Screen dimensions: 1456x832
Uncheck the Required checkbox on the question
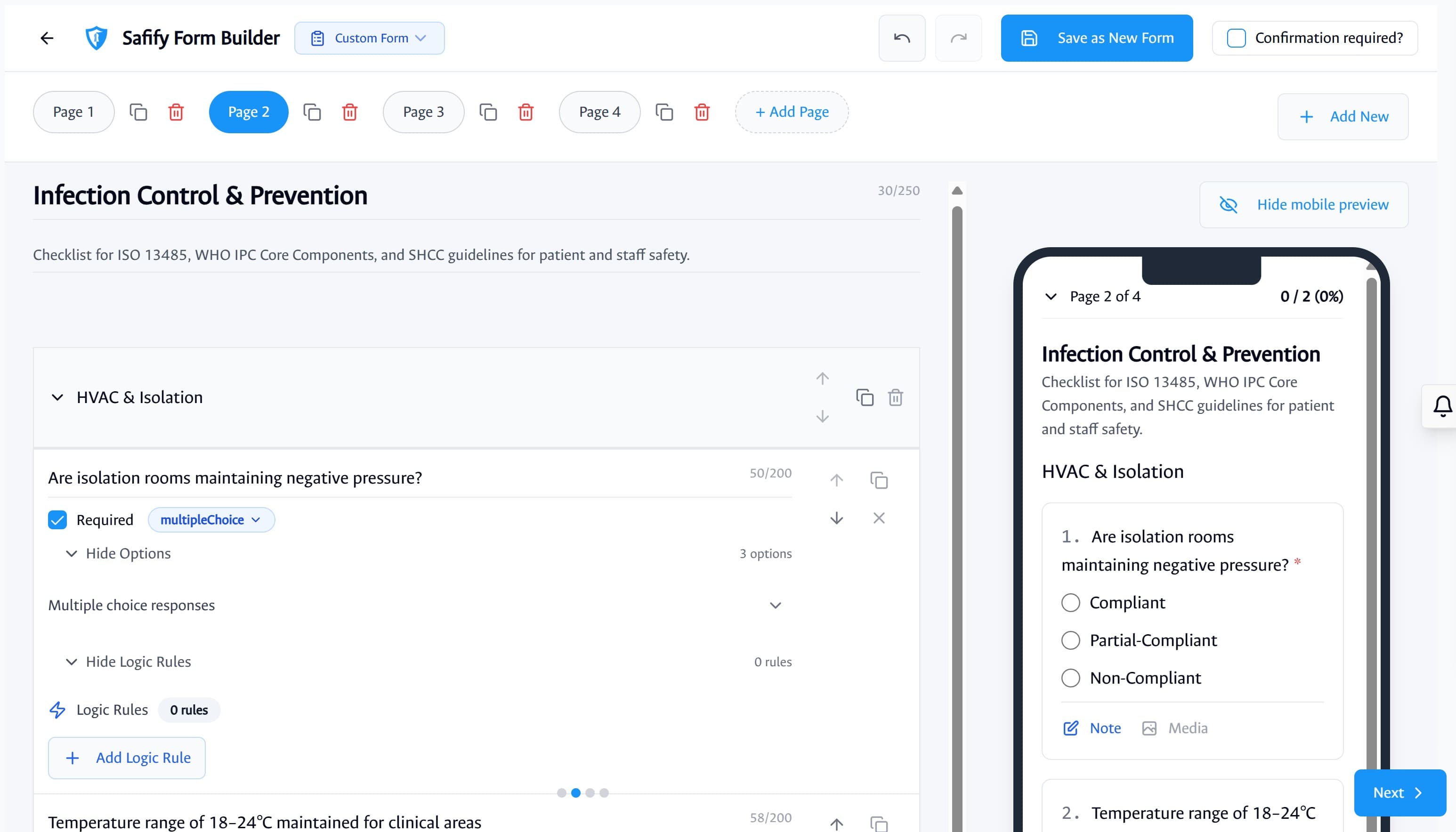(57, 519)
